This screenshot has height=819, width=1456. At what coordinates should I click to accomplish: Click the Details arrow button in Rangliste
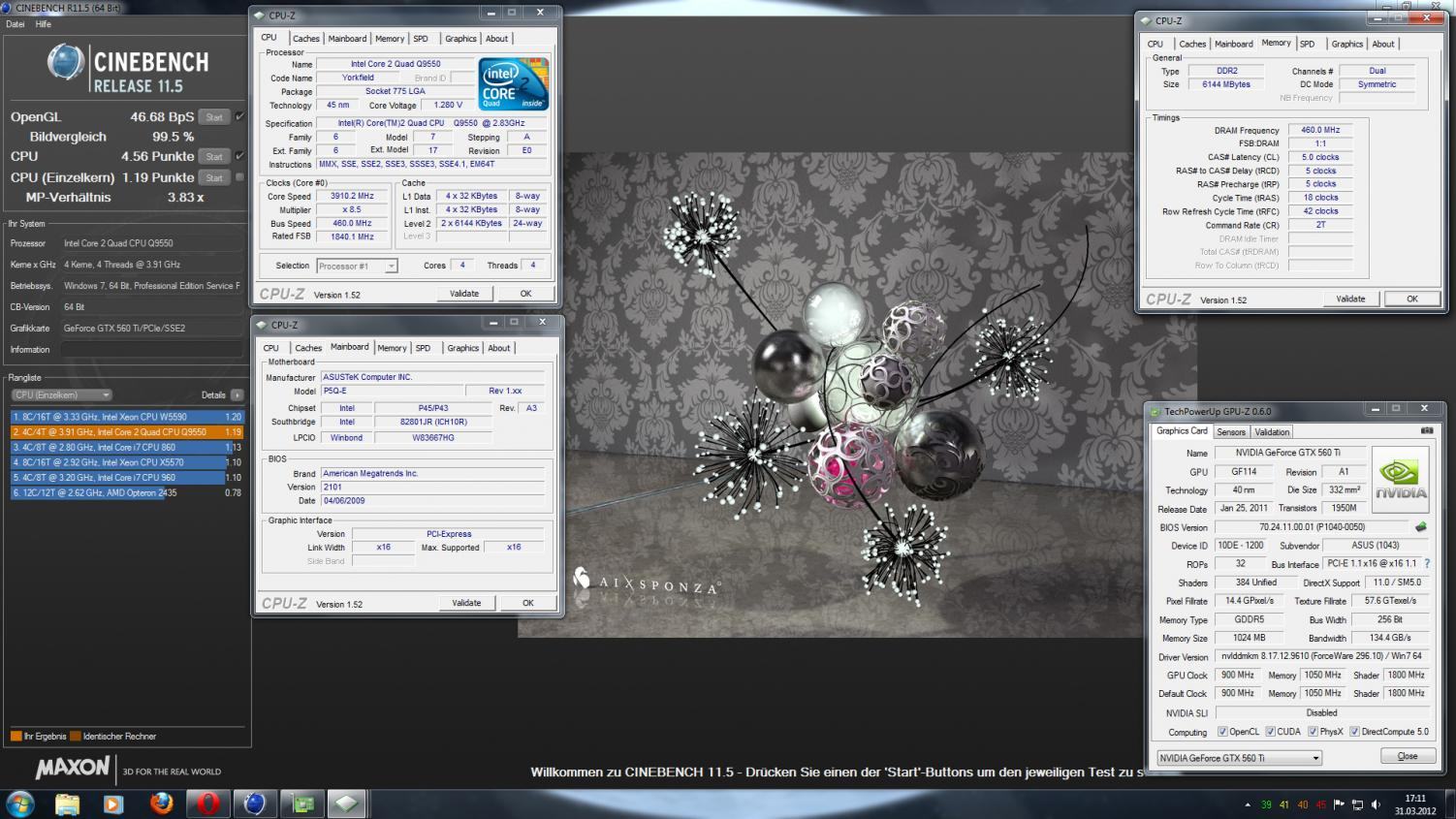point(237,394)
